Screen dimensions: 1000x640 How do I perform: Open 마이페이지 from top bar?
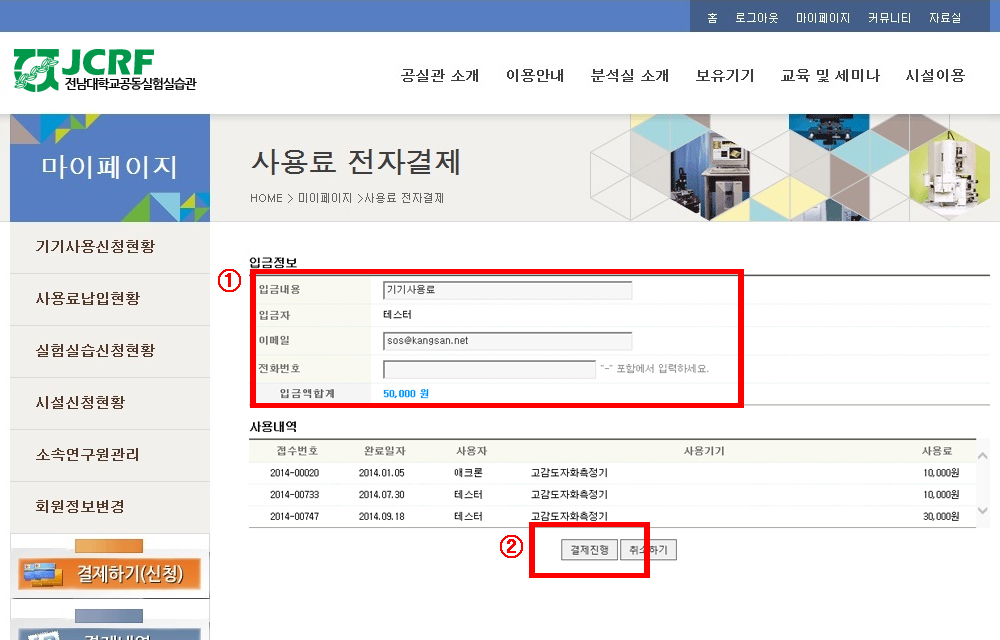point(823,18)
